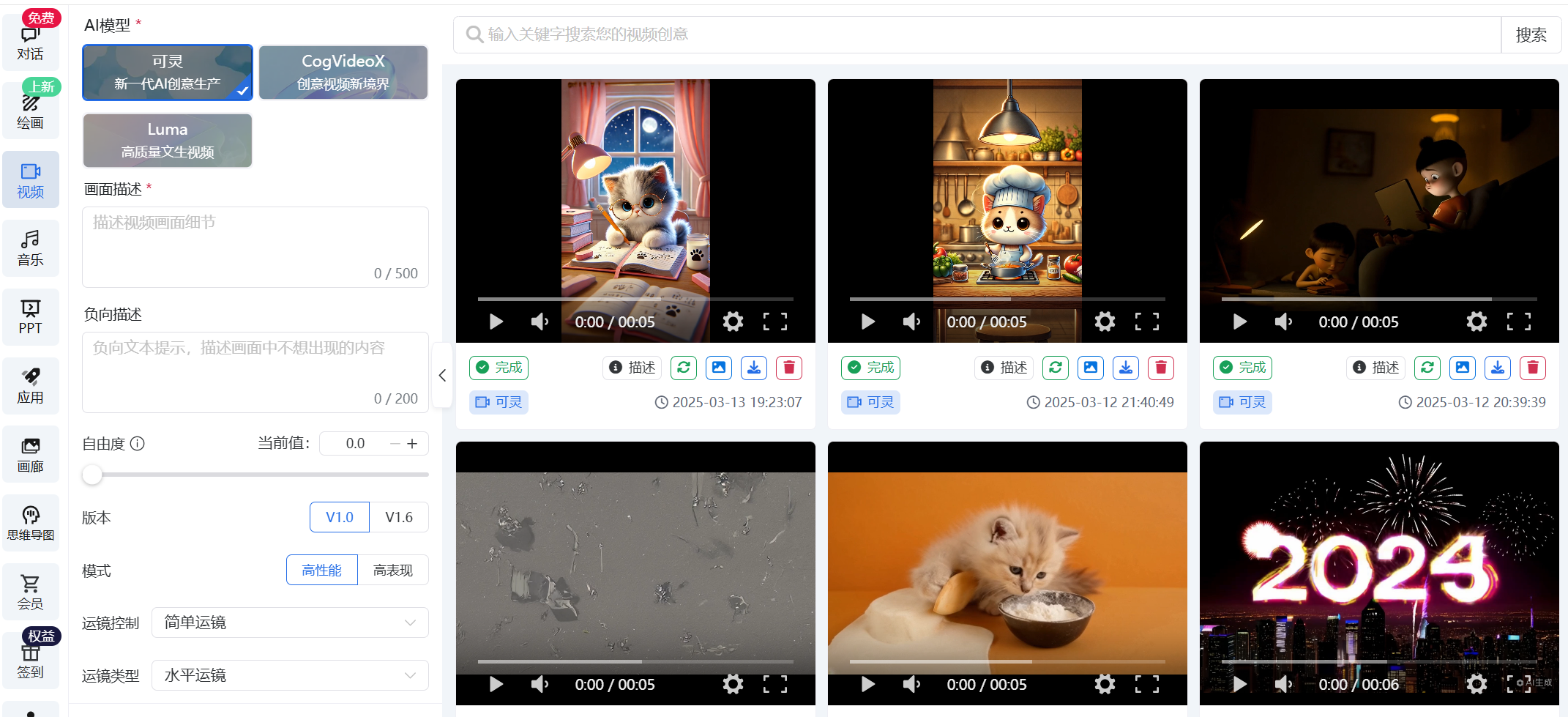Screen dimensions: 1568x717
Task: Fullscreen the gray debris video
Action: (x=775, y=685)
